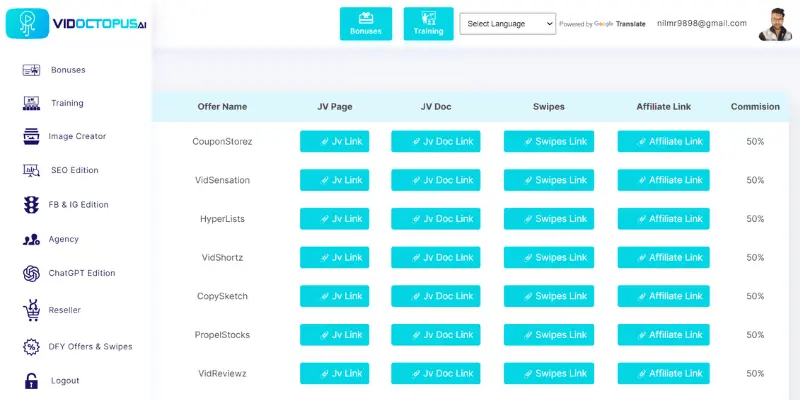The image size is (800, 400).
Task: Select the Logout menu label
Action: (65, 381)
